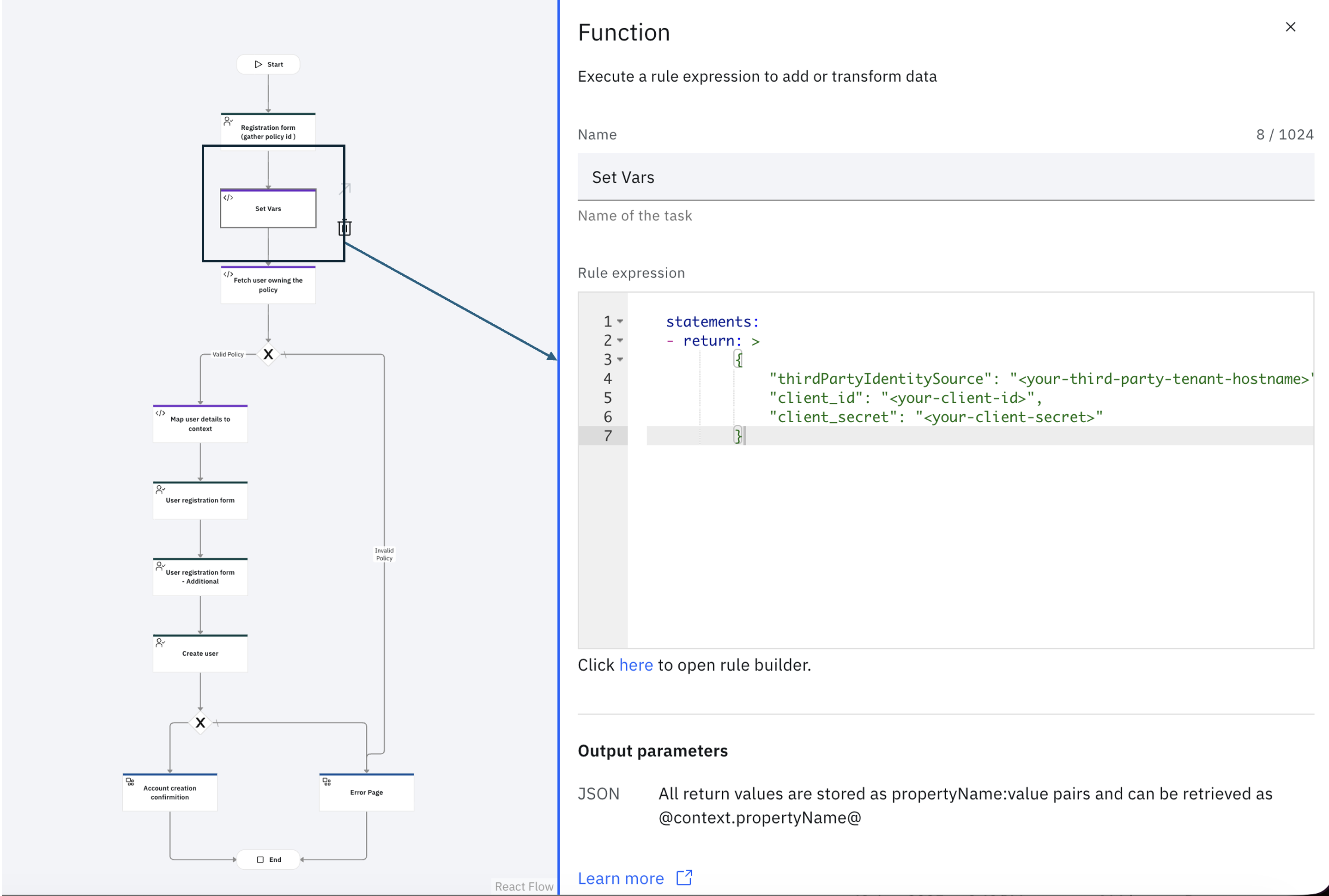Click the Valid Policy edge label
1329x896 pixels.
[228, 354]
